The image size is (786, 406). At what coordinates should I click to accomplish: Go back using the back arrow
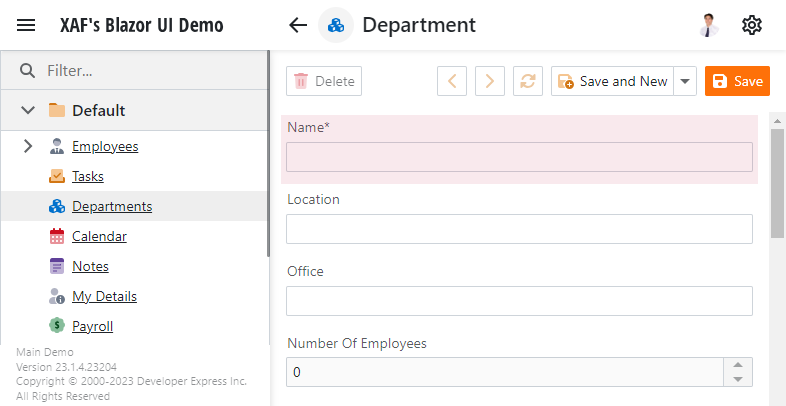coord(298,25)
